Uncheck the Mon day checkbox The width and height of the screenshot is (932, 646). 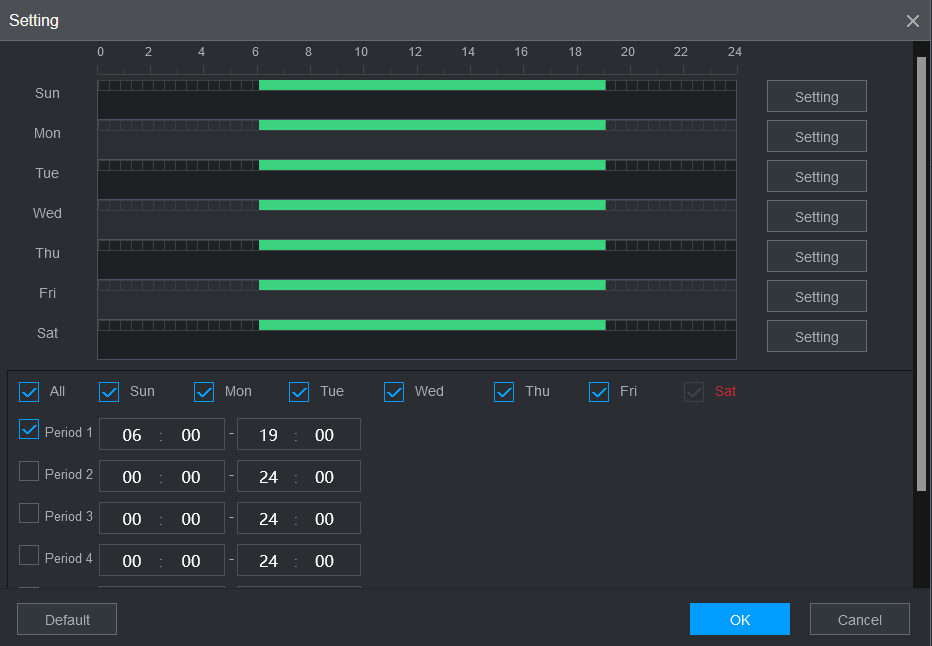coord(204,392)
